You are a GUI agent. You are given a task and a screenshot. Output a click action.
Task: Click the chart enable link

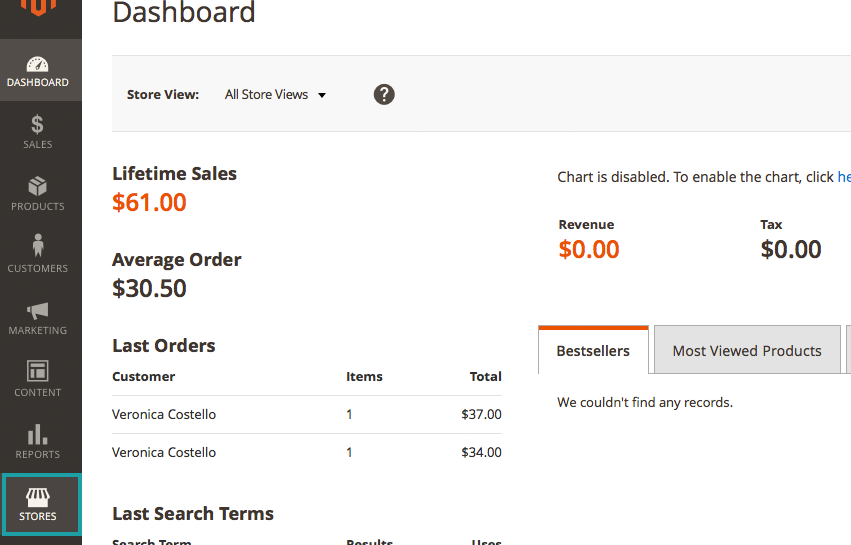(x=843, y=177)
